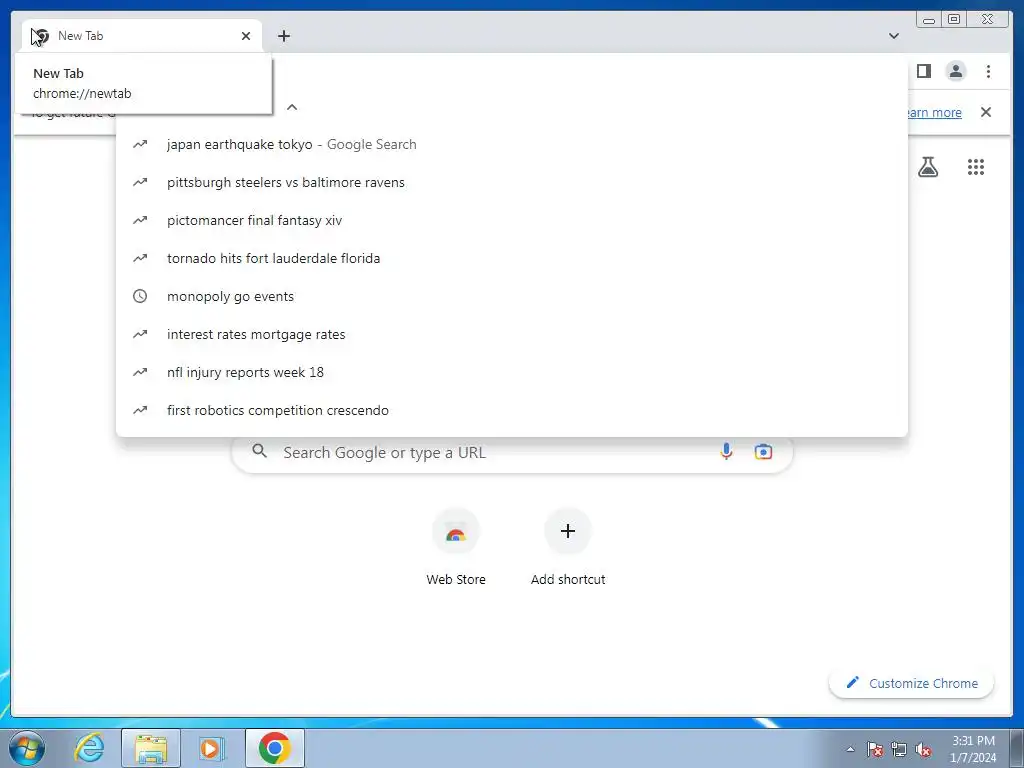
Task: Dismiss the info bar with X
Action: coord(985,112)
